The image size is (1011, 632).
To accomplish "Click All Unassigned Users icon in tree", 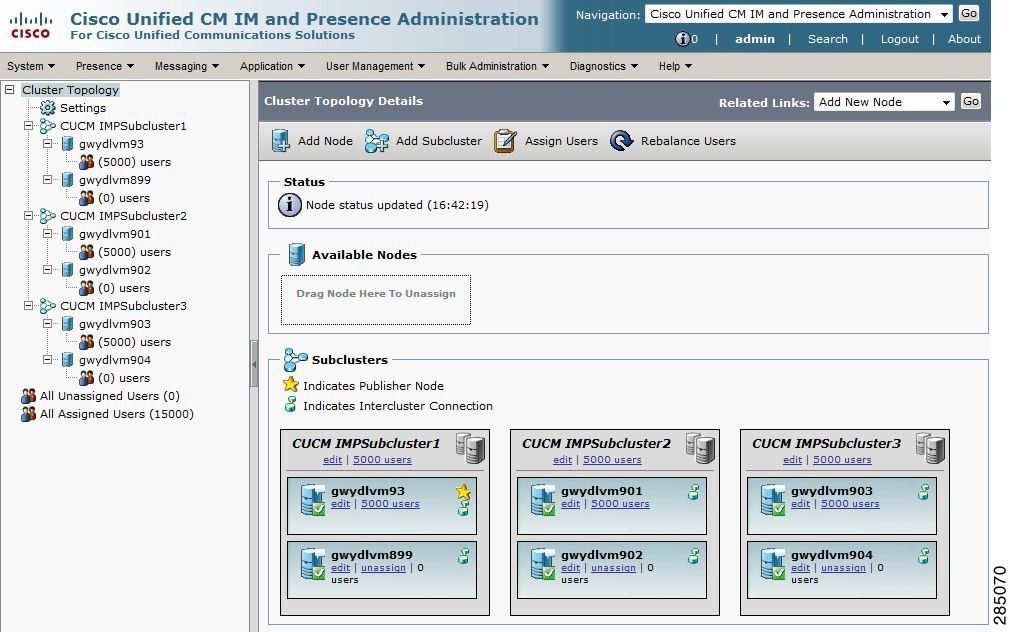I will [28, 396].
